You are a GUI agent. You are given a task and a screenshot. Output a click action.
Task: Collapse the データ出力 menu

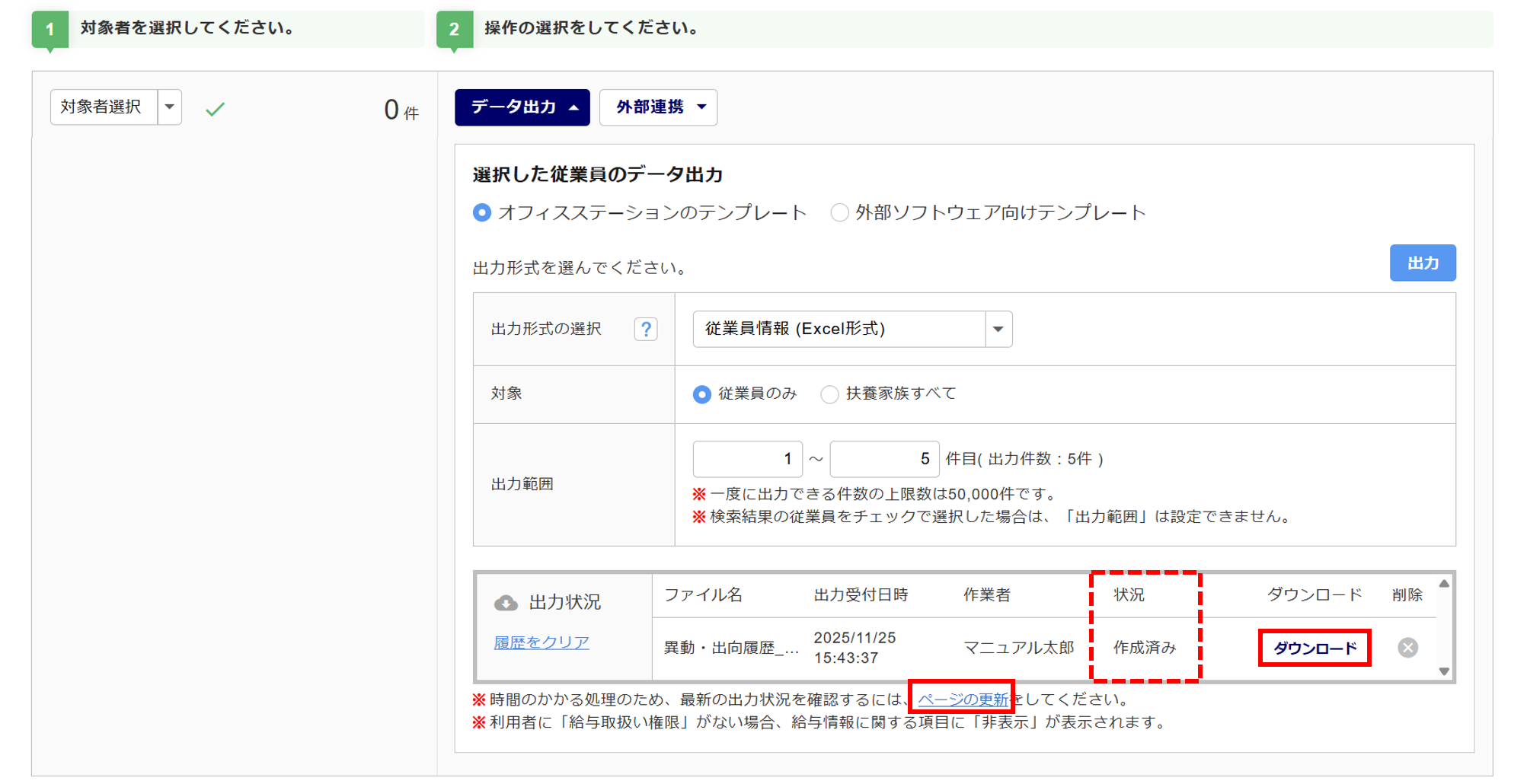(x=522, y=107)
